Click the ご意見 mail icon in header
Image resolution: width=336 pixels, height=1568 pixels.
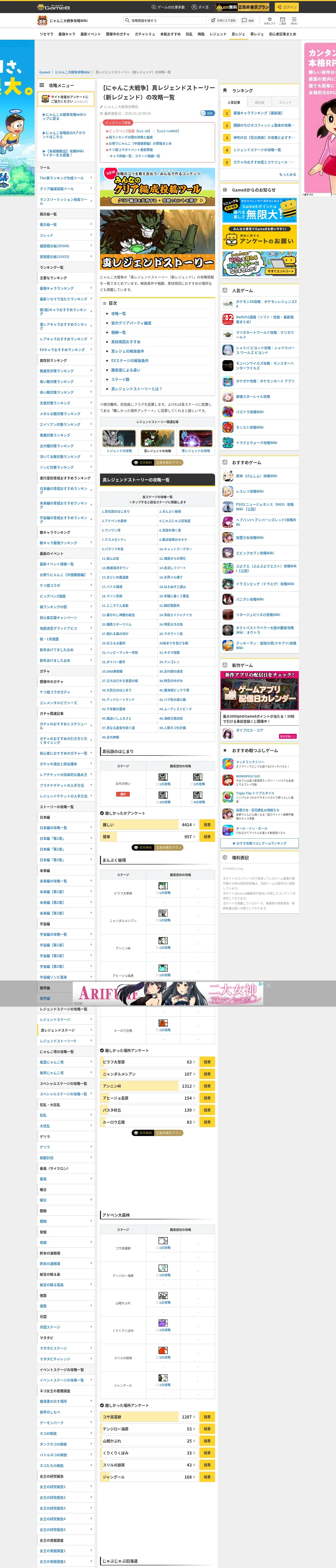click(x=282, y=20)
